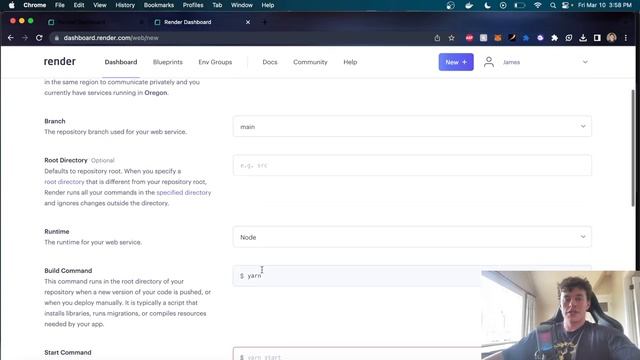Reload the page with the refresh icon
This screenshot has height=360, width=640.
pyautogui.click(x=39, y=38)
